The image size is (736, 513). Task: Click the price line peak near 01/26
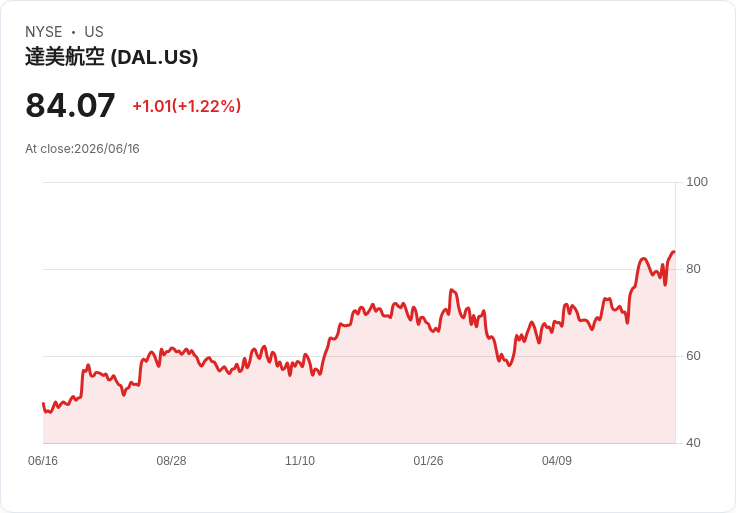click(x=452, y=291)
